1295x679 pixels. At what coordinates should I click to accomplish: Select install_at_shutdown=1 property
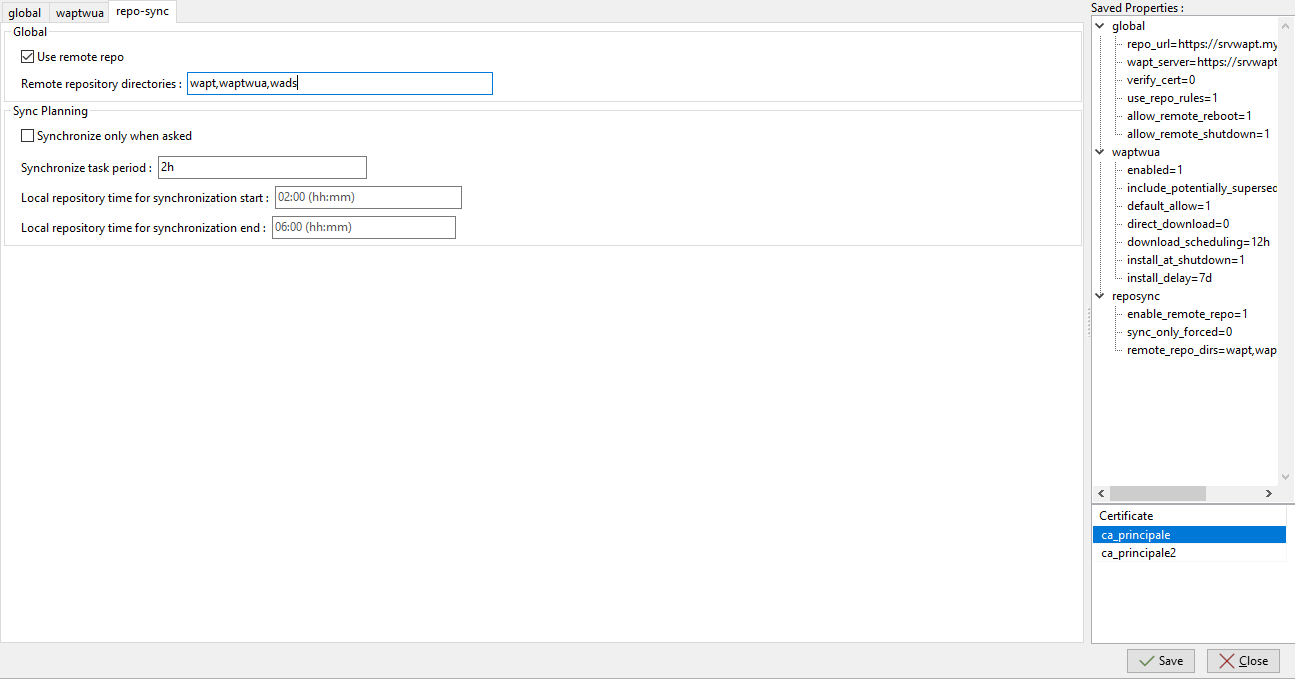(x=1186, y=260)
